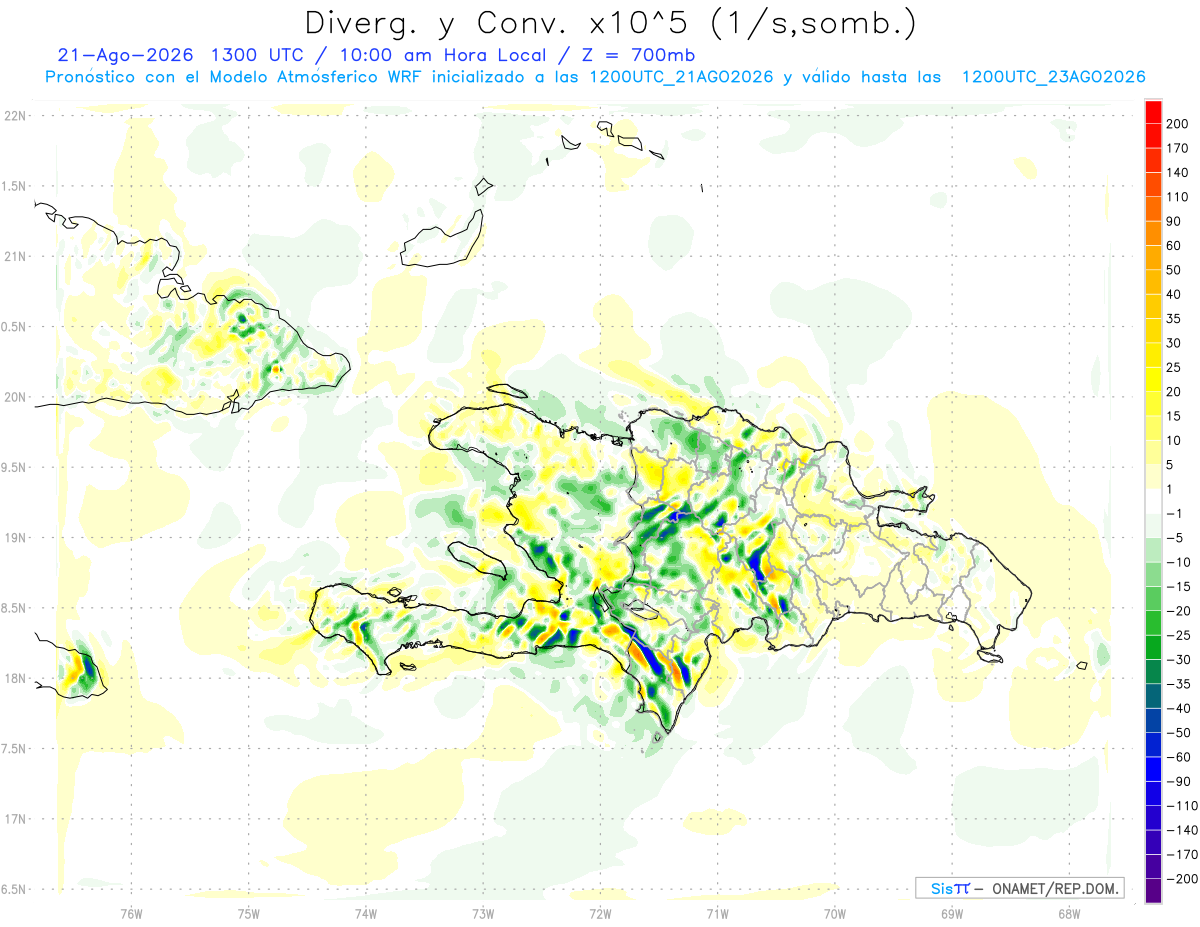The width and height of the screenshot is (1200, 927).
Task: Click the bottom purple swatch below -200
Action: click(1154, 890)
